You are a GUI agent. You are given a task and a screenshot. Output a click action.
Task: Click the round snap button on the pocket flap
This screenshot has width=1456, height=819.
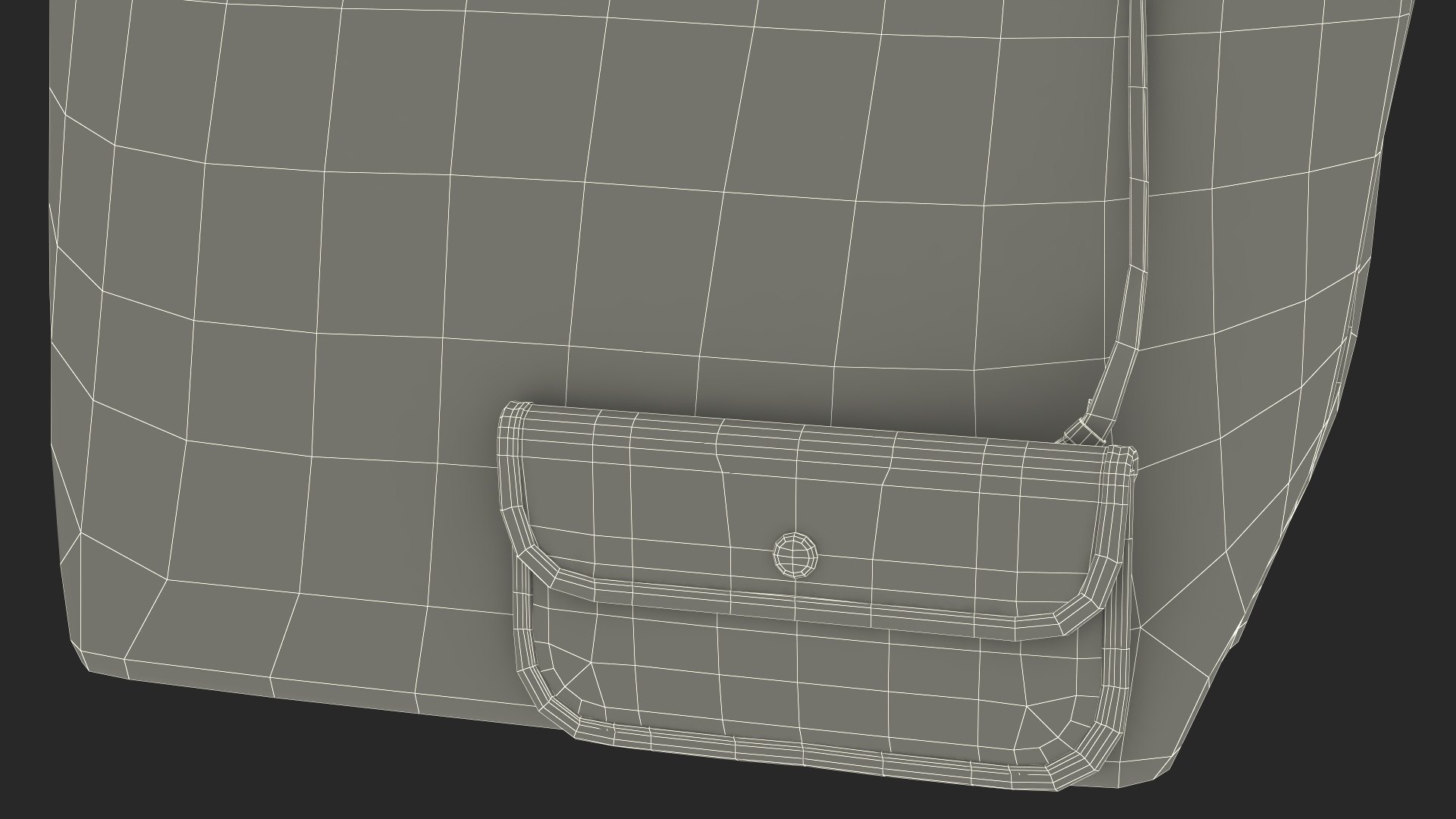795,554
